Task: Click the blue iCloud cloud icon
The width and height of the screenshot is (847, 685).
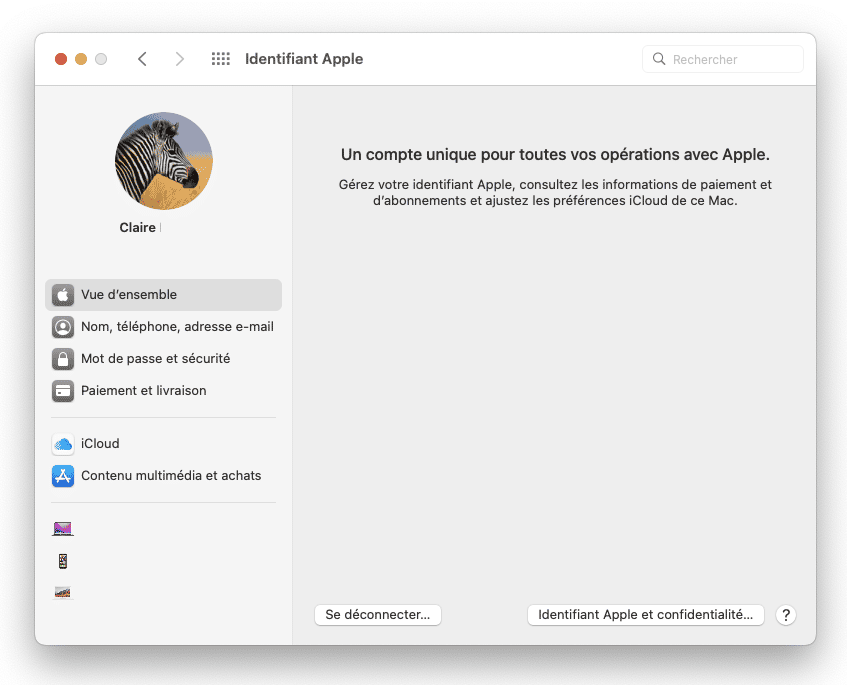Action: click(63, 444)
